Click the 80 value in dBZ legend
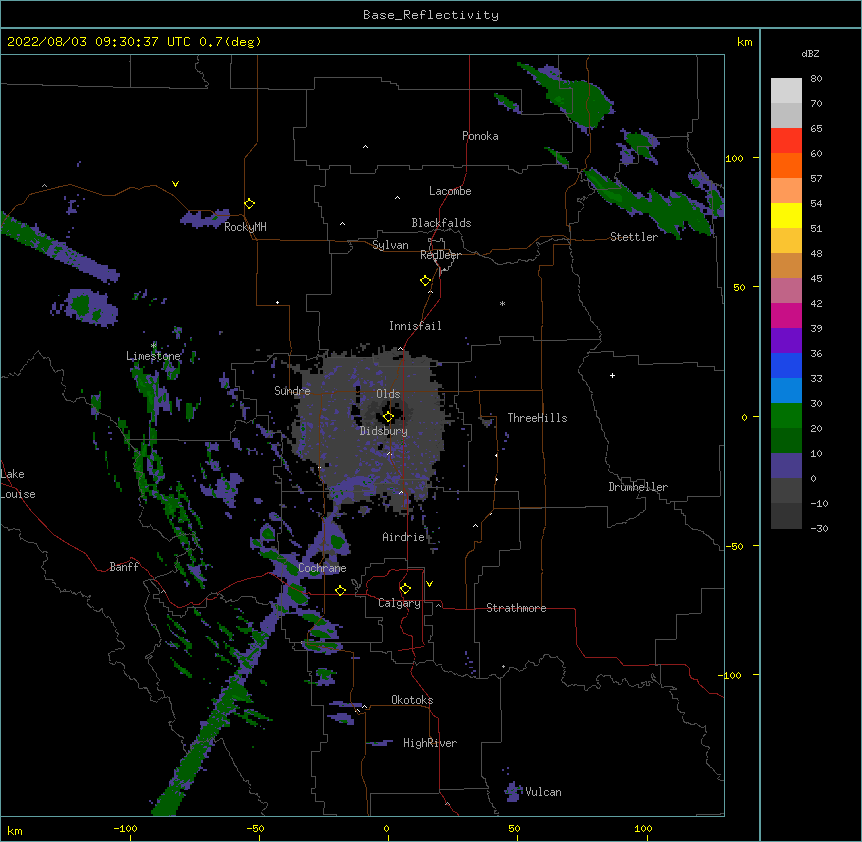This screenshot has width=862, height=842. (816, 79)
